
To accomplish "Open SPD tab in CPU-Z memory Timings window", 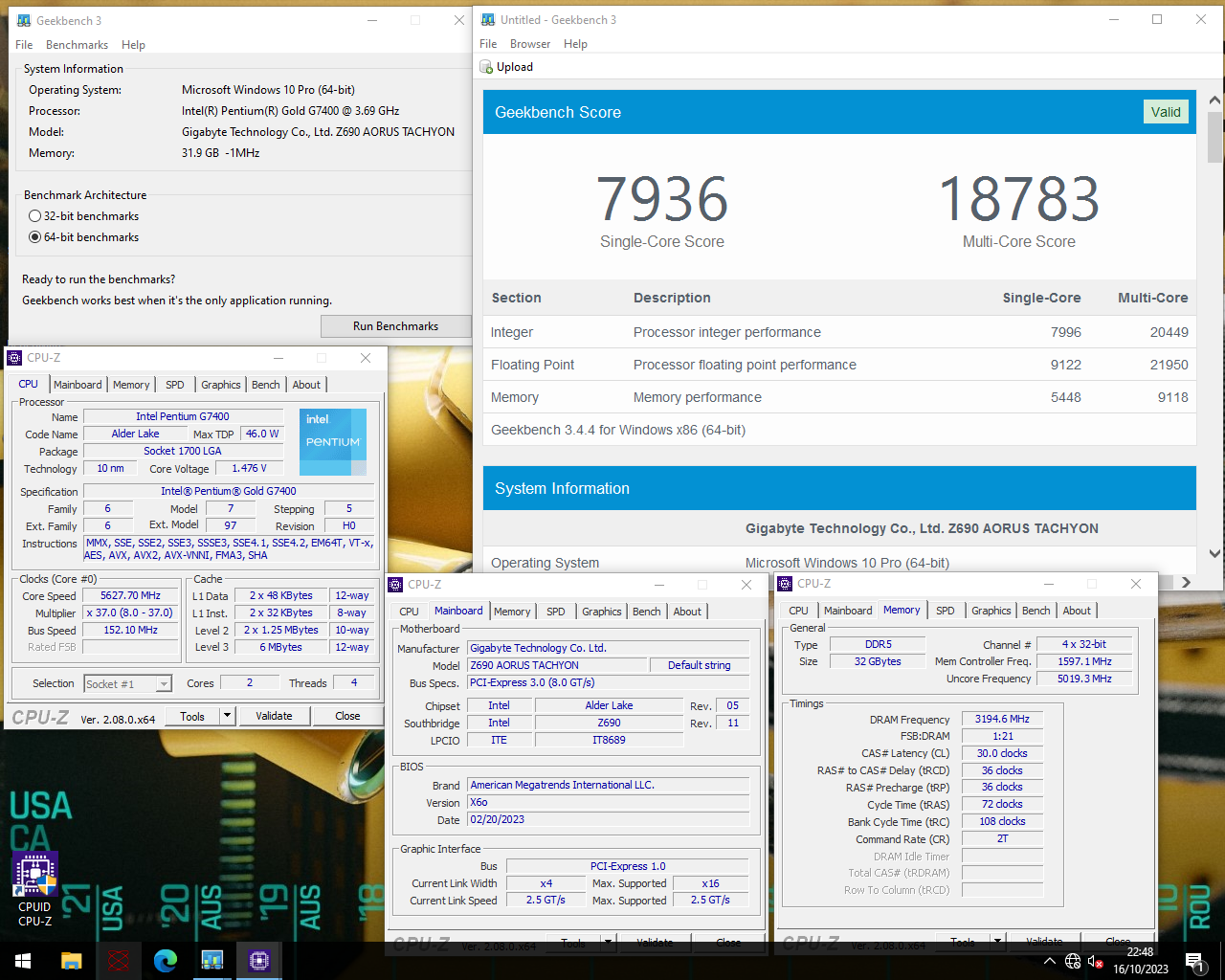I will (x=946, y=611).
